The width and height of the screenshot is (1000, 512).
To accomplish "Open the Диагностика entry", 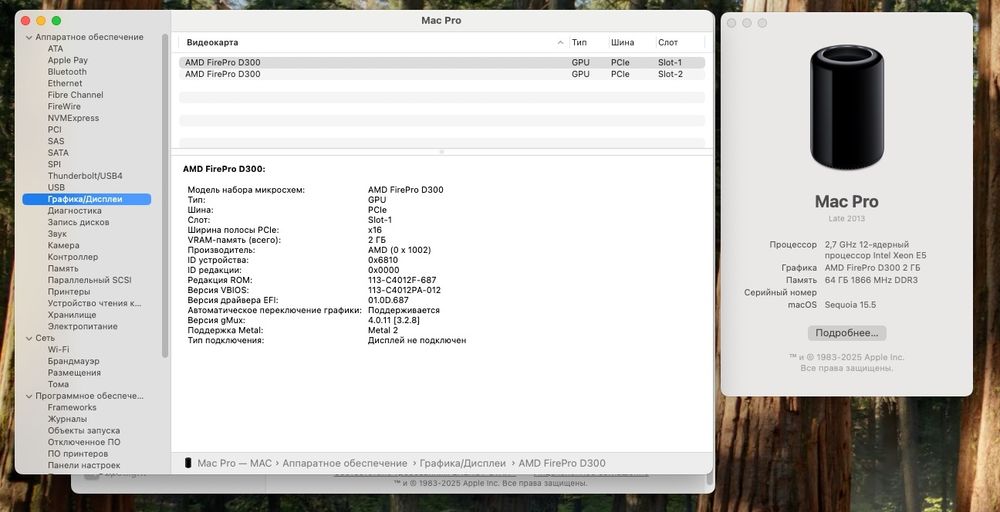I will [75, 210].
